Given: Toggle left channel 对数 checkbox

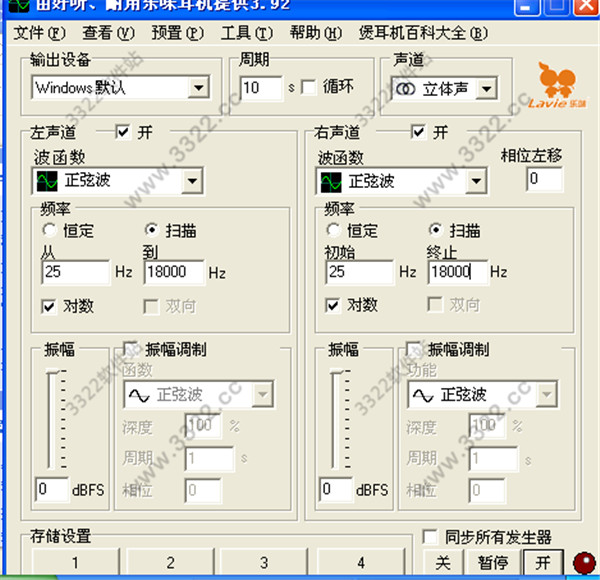Looking at the screenshot, I should pyautogui.click(x=49, y=306).
